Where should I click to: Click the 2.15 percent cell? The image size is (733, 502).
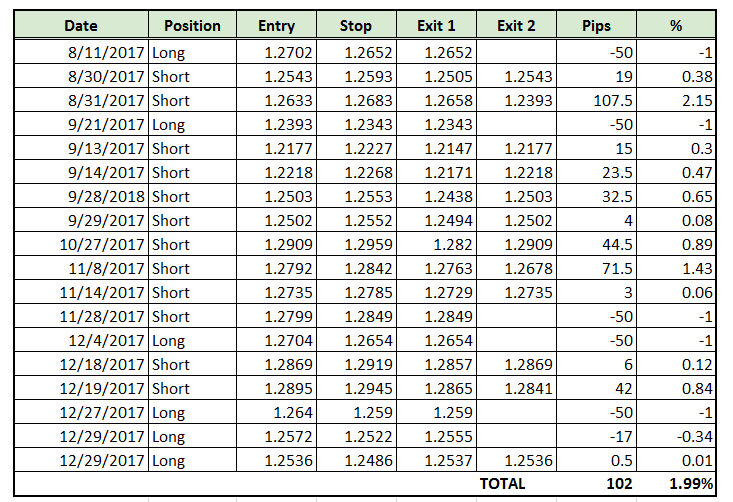676,100
